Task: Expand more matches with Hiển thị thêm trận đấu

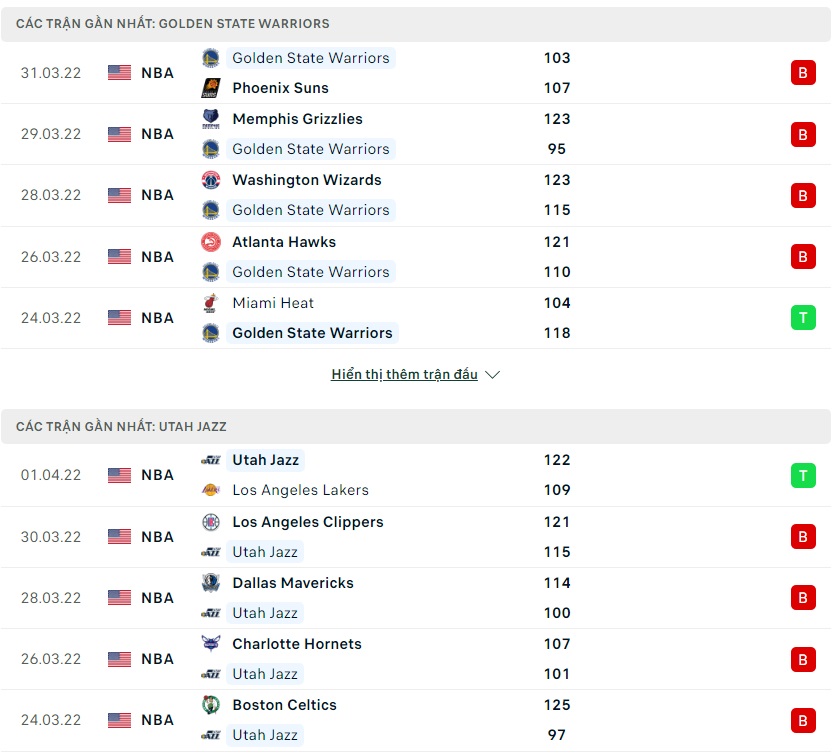Action: click(404, 375)
